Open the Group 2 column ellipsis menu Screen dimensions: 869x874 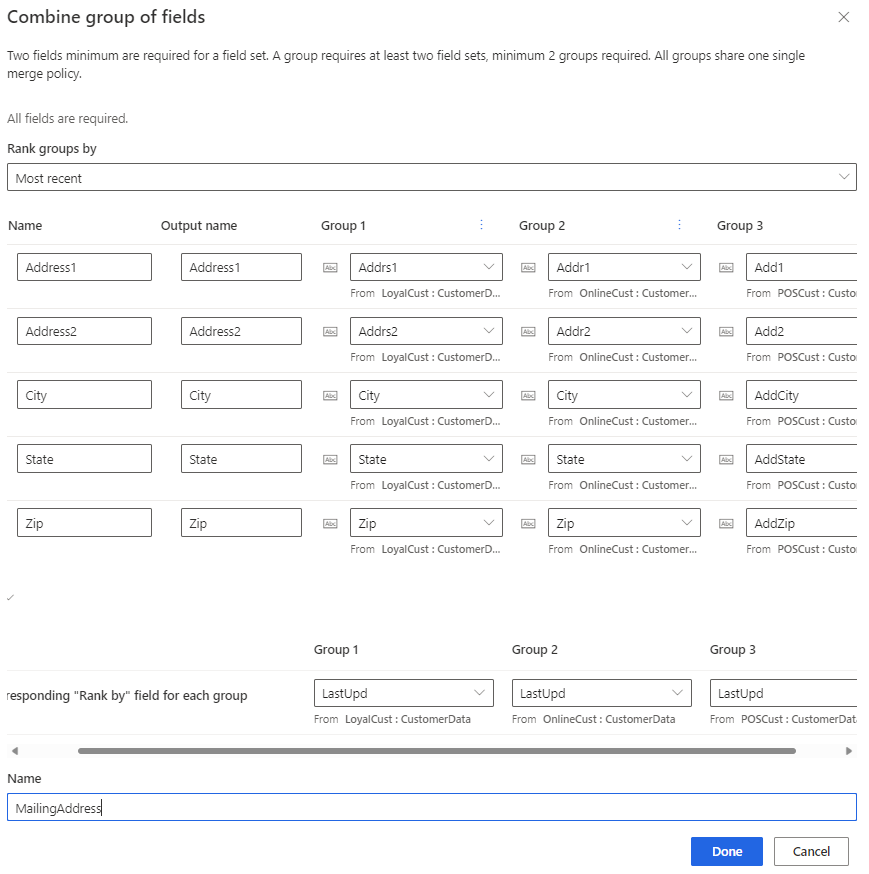click(679, 225)
